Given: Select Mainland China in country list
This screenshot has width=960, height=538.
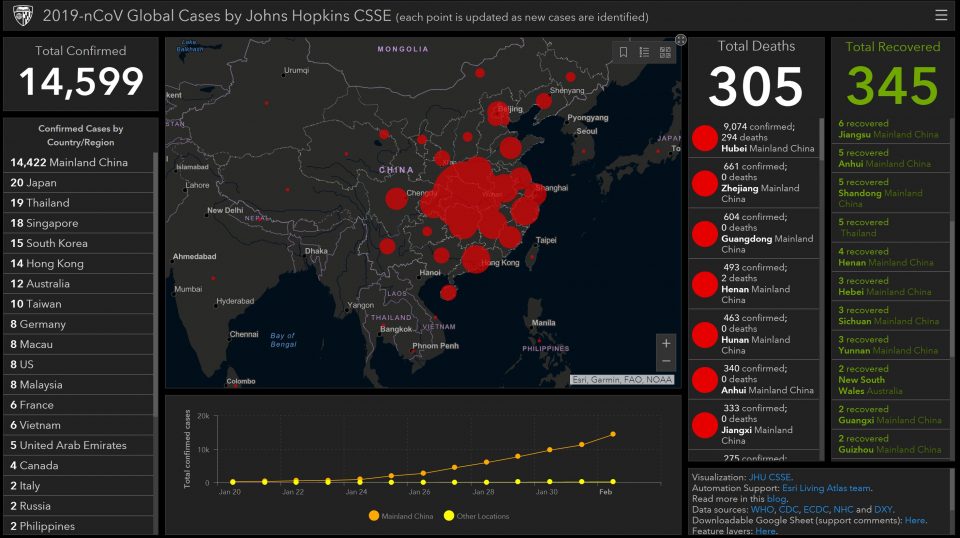Looking at the screenshot, I should [x=69, y=162].
